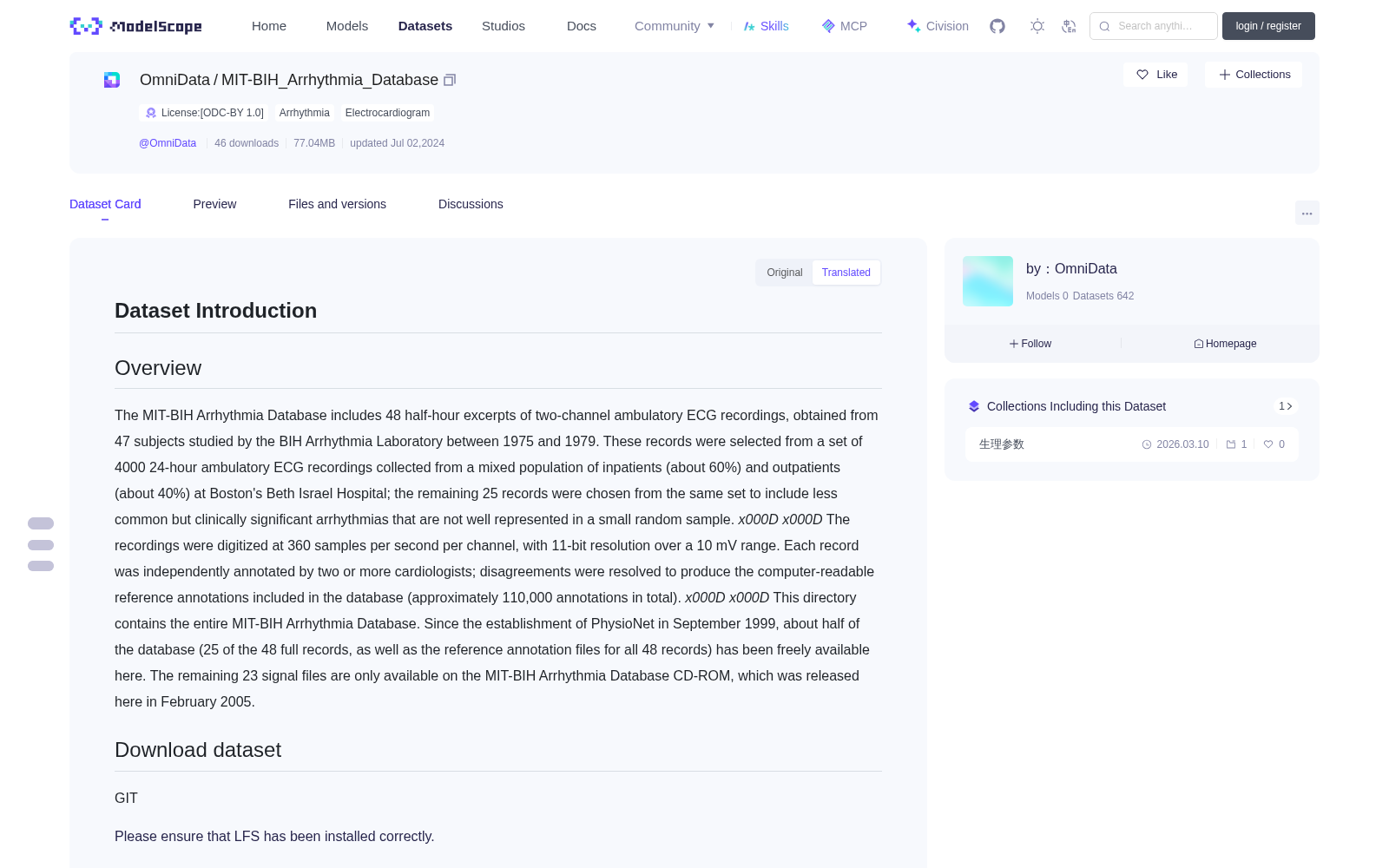Open Civision from the top bar

pos(938,26)
